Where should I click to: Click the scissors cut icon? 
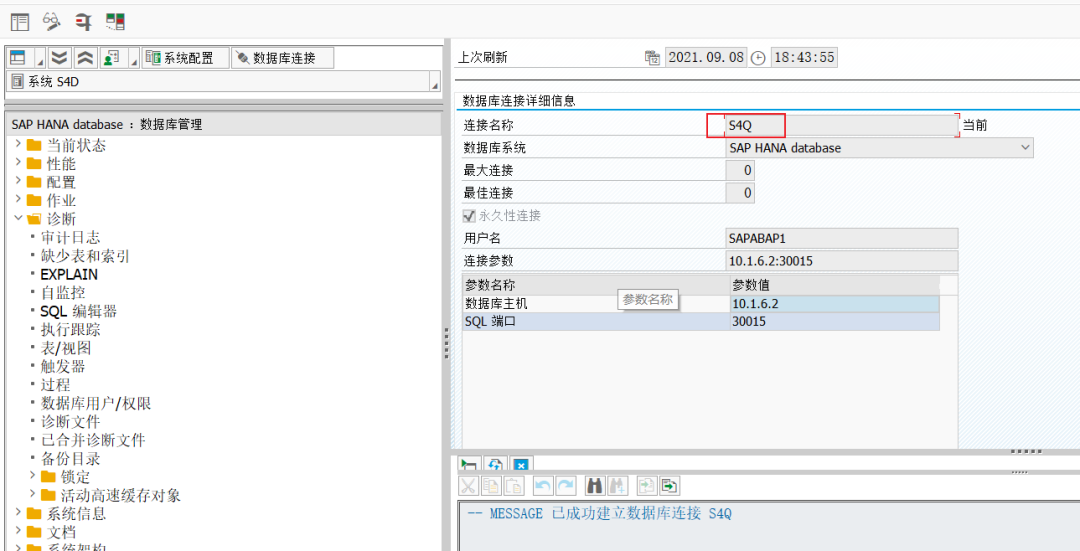tap(468, 486)
